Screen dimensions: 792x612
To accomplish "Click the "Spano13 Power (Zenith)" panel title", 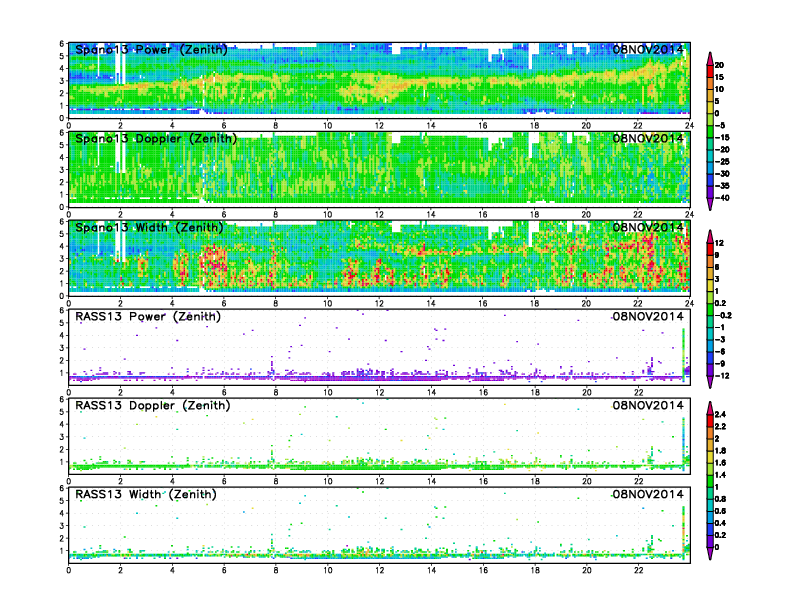I will pos(152,50).
